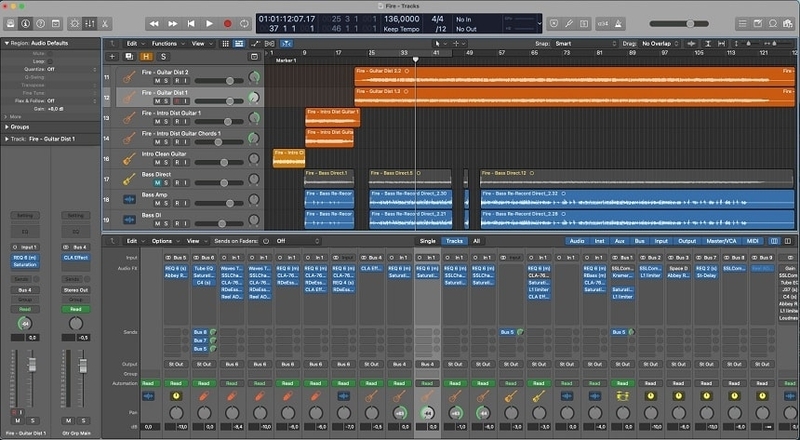
Task: Mute the Fire - Guitar Dist 2 track
Action: 158,81
